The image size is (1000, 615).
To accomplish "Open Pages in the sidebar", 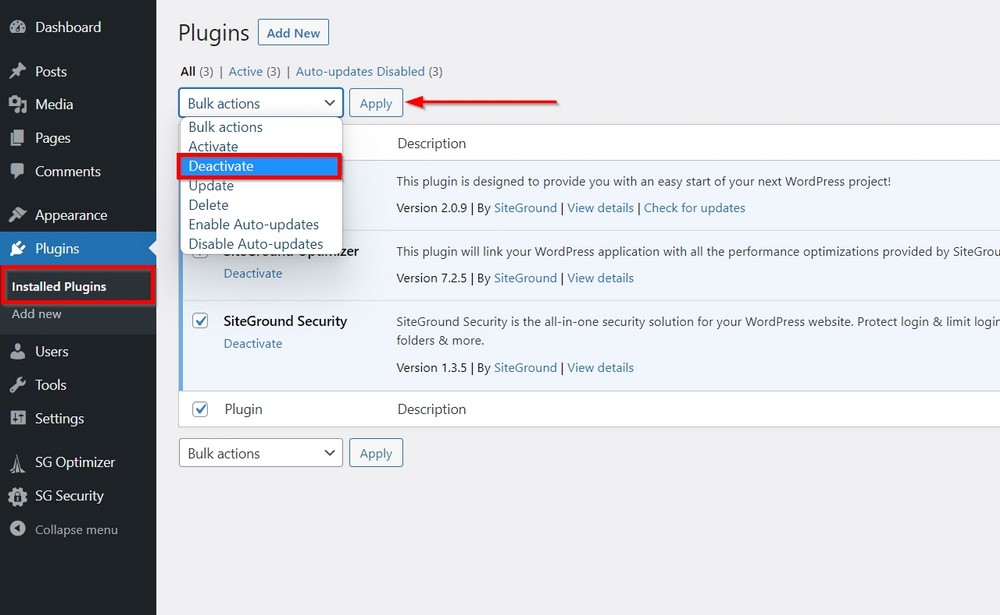I will click(x=53, y=138).
